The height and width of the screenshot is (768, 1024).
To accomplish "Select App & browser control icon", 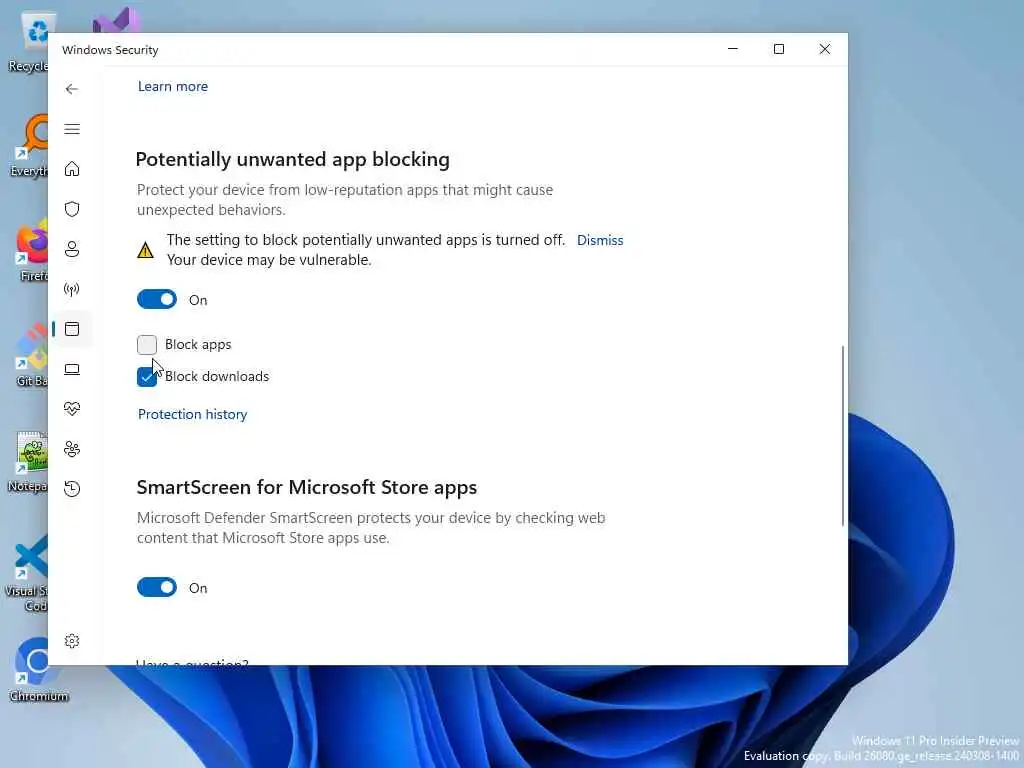I will pos(72,329).
